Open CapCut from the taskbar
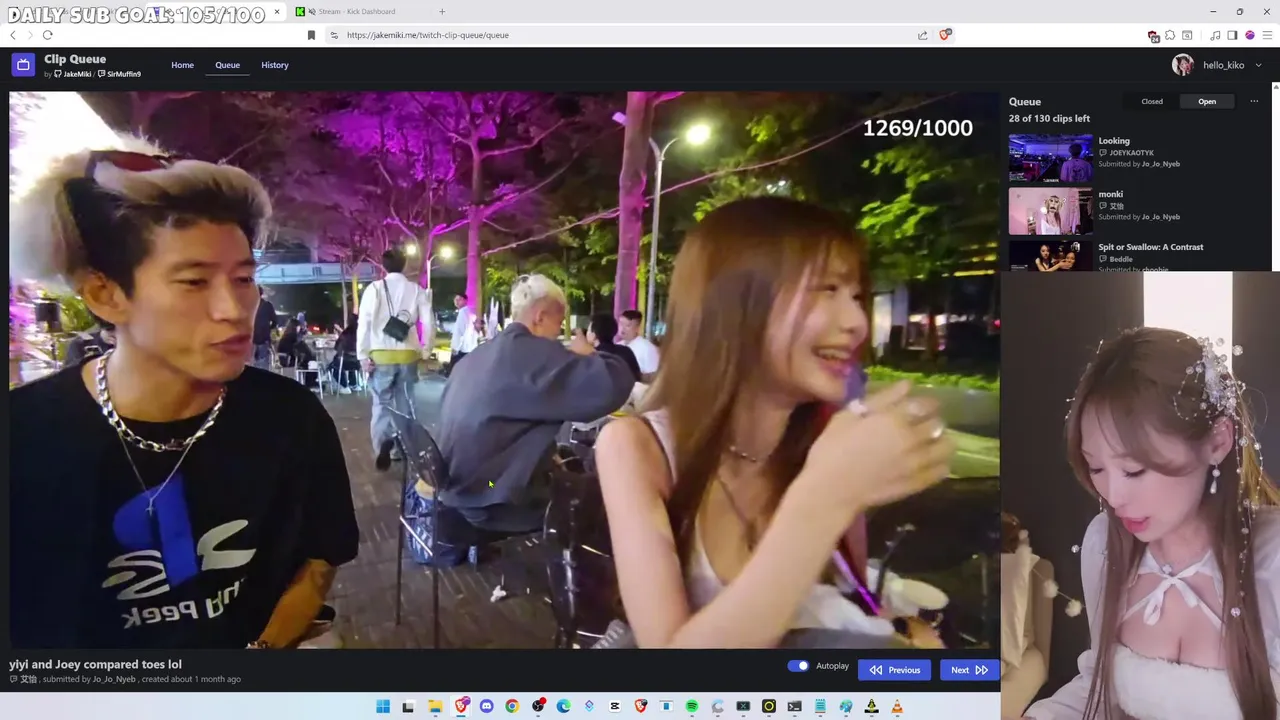Image resolution: width=1280 pixels, height=720 pixels. tap(615, 707)
